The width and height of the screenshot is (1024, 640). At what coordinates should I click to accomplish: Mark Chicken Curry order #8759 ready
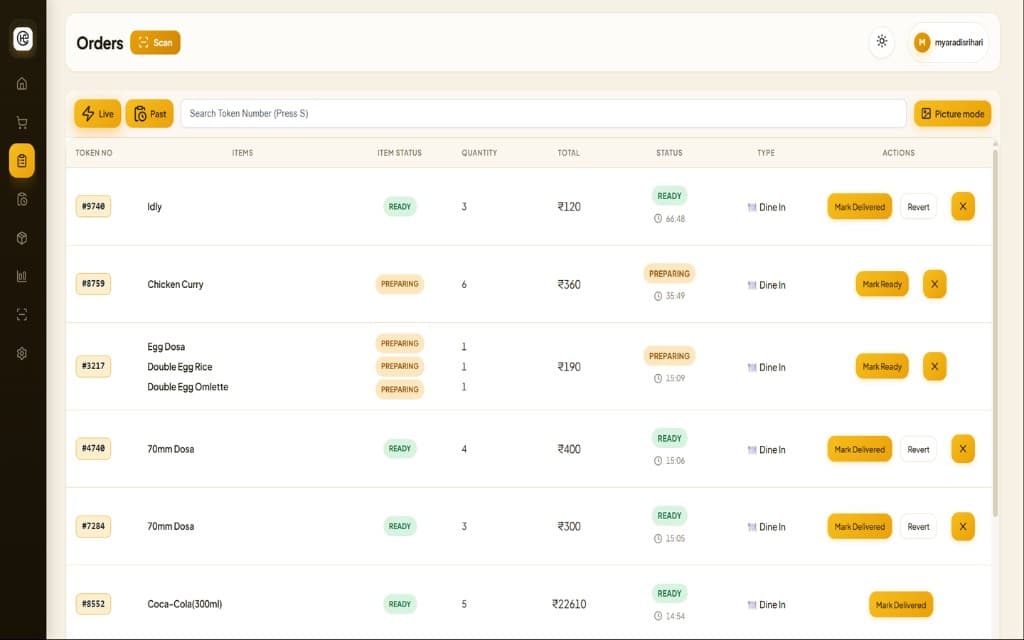[x=882, y=284]
